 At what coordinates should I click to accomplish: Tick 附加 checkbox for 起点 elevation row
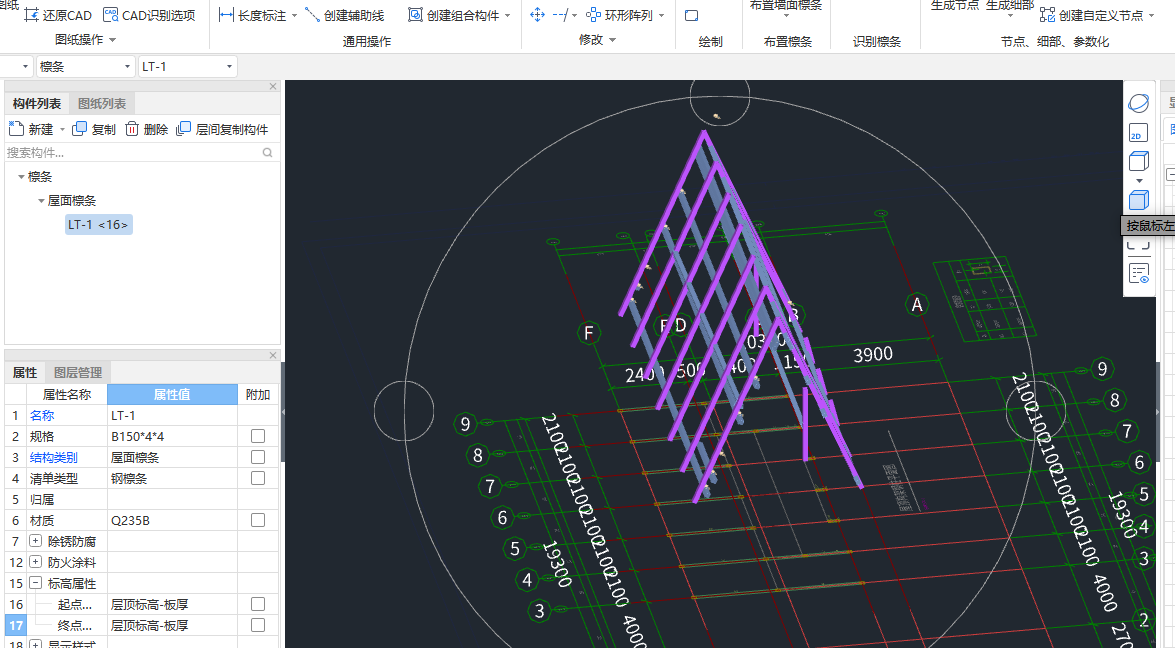258,604
